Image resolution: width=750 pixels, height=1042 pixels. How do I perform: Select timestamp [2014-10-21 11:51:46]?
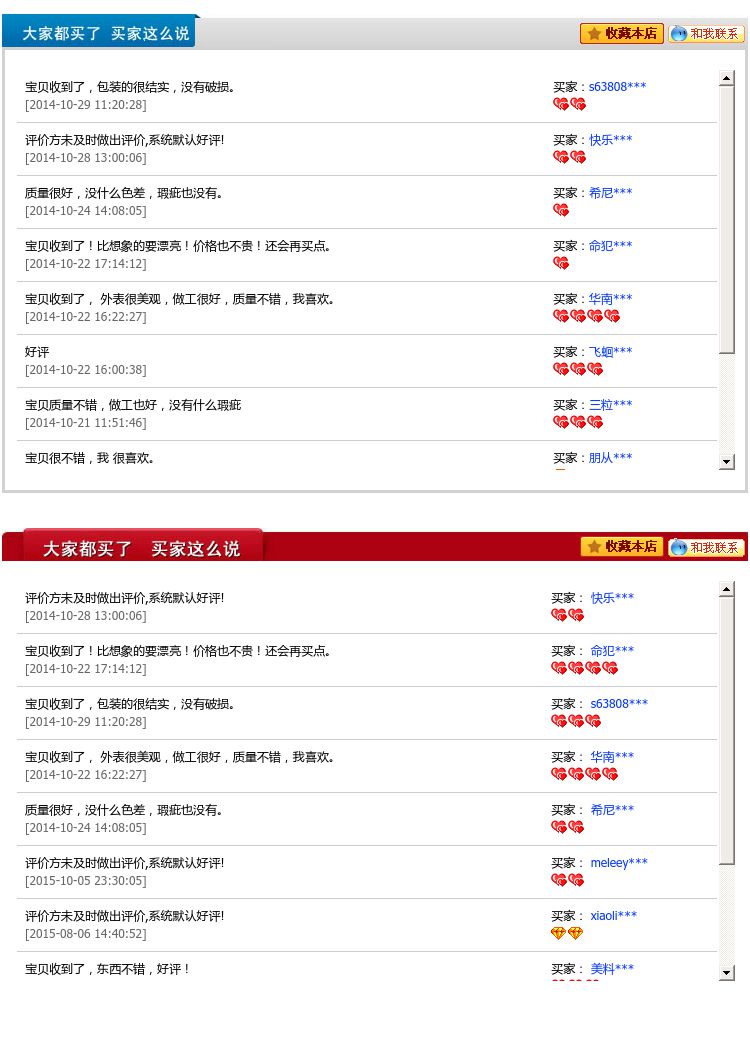[86, 423]
